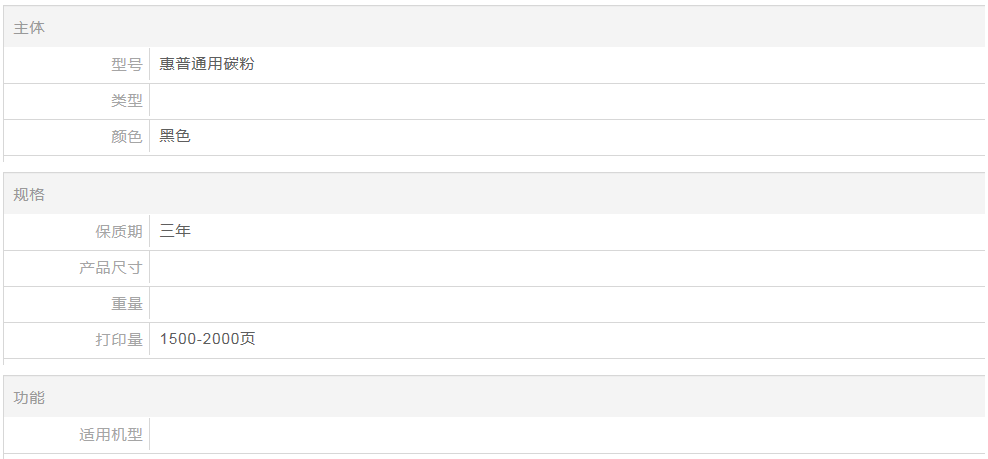
Task: Click the 打印量 field label
Action: 118,340
